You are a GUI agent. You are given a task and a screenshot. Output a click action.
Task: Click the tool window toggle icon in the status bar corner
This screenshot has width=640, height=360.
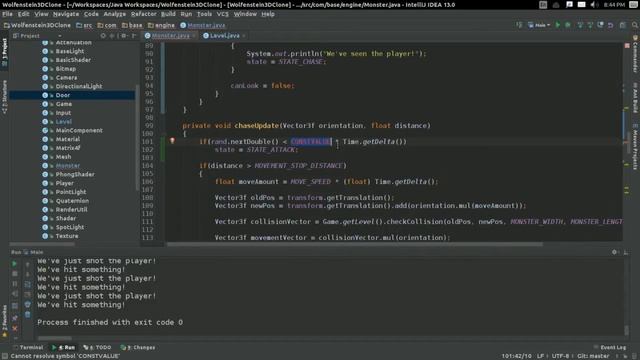click(5, 356)
